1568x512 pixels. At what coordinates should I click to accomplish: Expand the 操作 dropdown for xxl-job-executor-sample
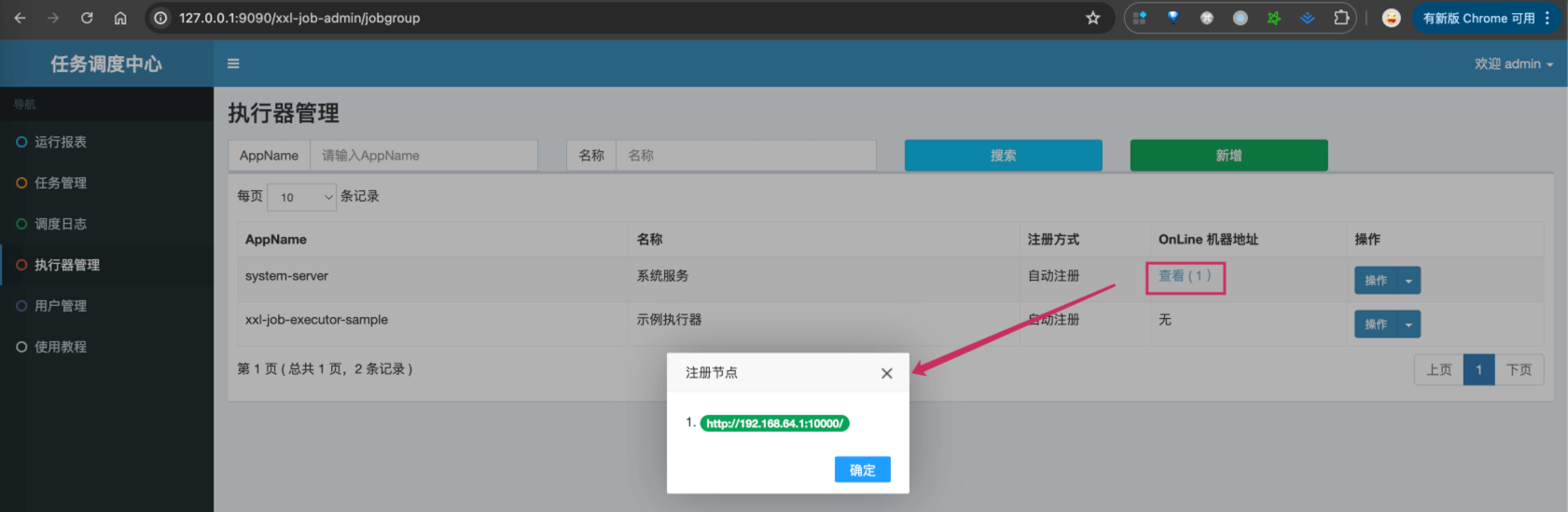pos(1408,325)
